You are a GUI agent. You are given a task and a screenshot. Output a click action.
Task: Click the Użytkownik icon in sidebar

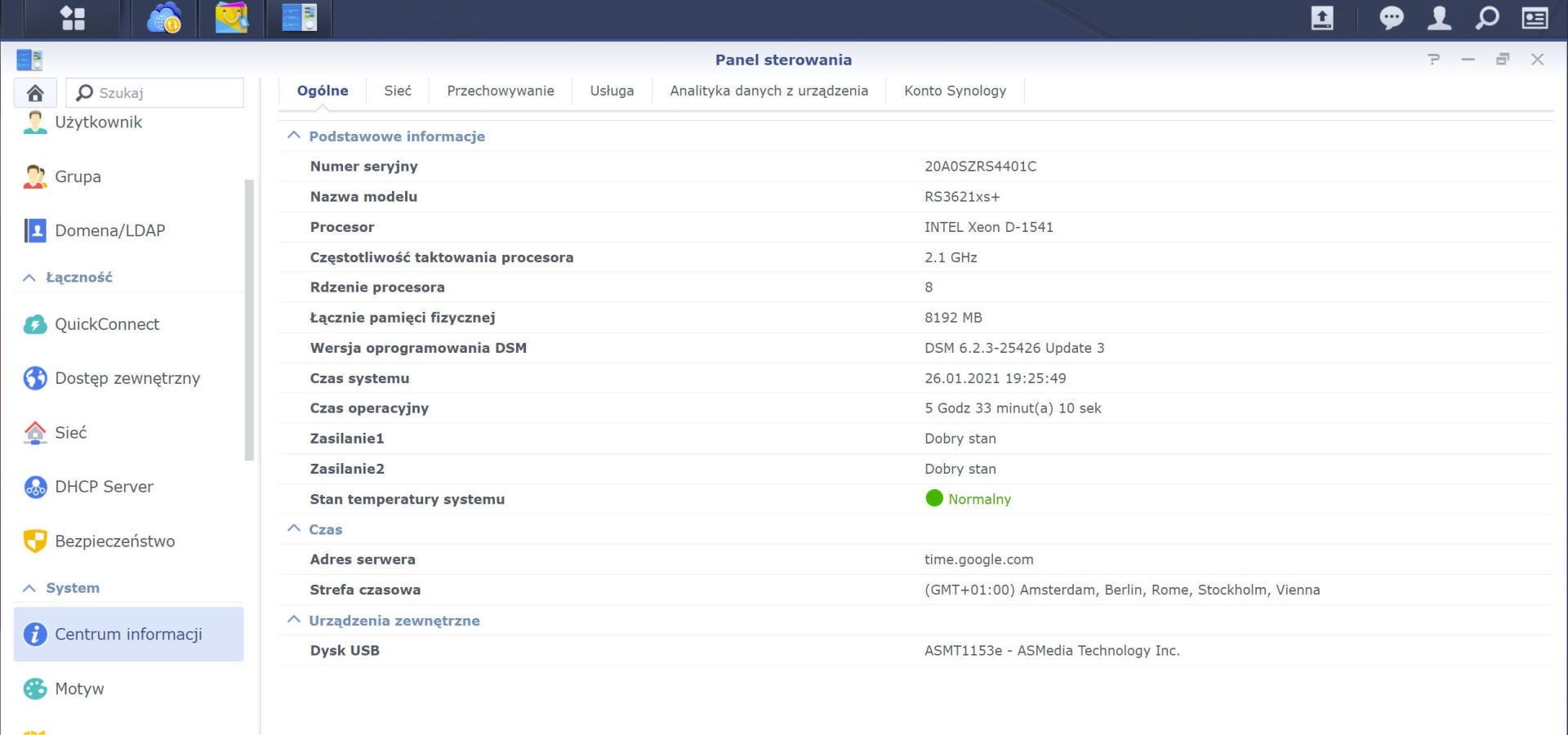click(x=34, y=122)
